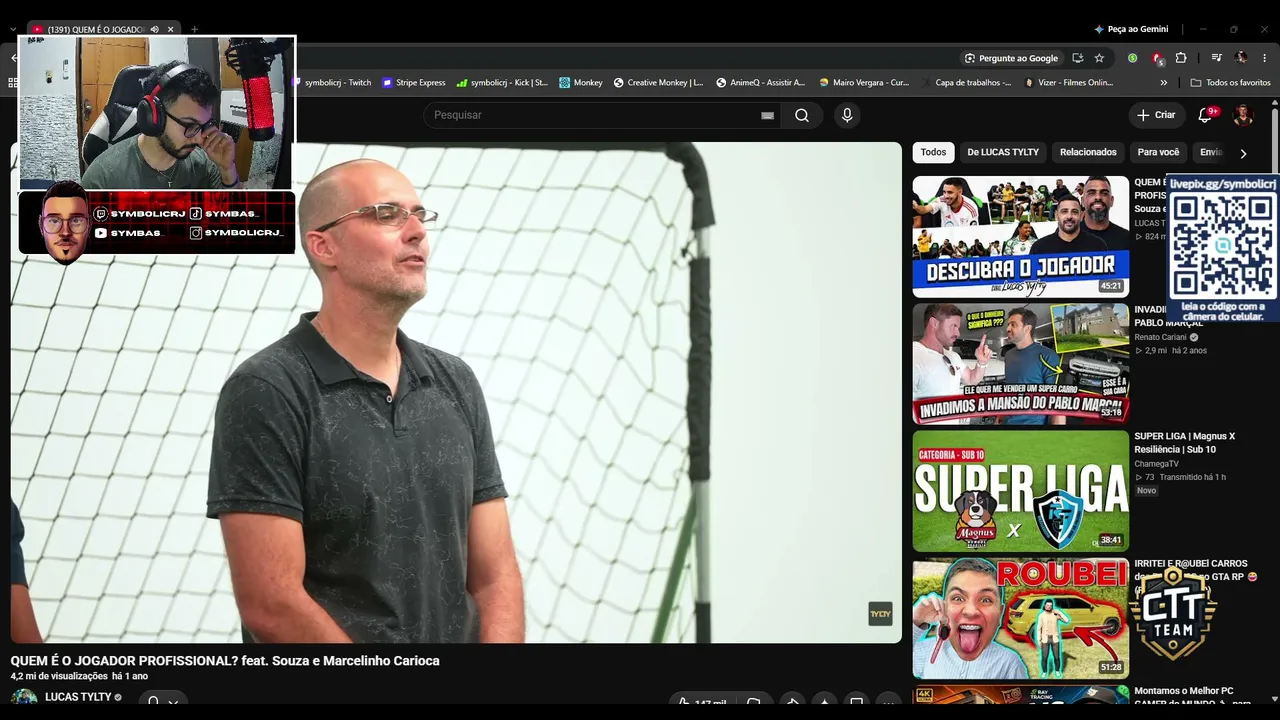This screenshot has width=1280, height=720.
Task: Start voice search with the microphone
Action: tap(847, 115)
